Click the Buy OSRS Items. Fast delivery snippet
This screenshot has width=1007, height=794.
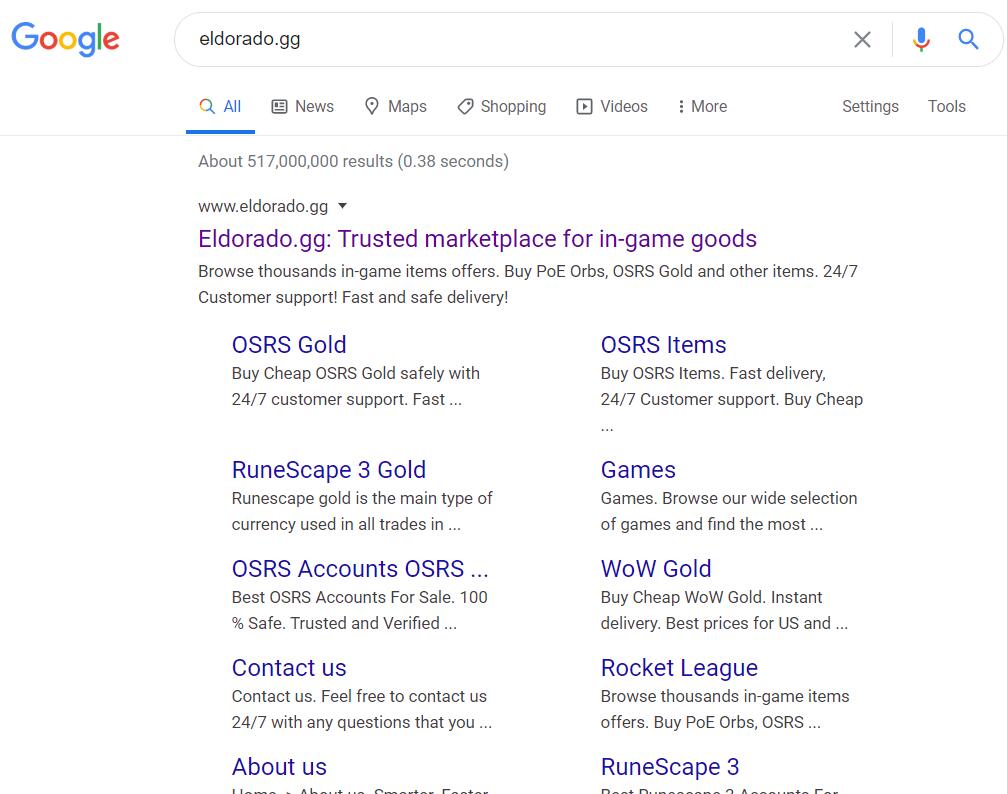click(731, 398)
